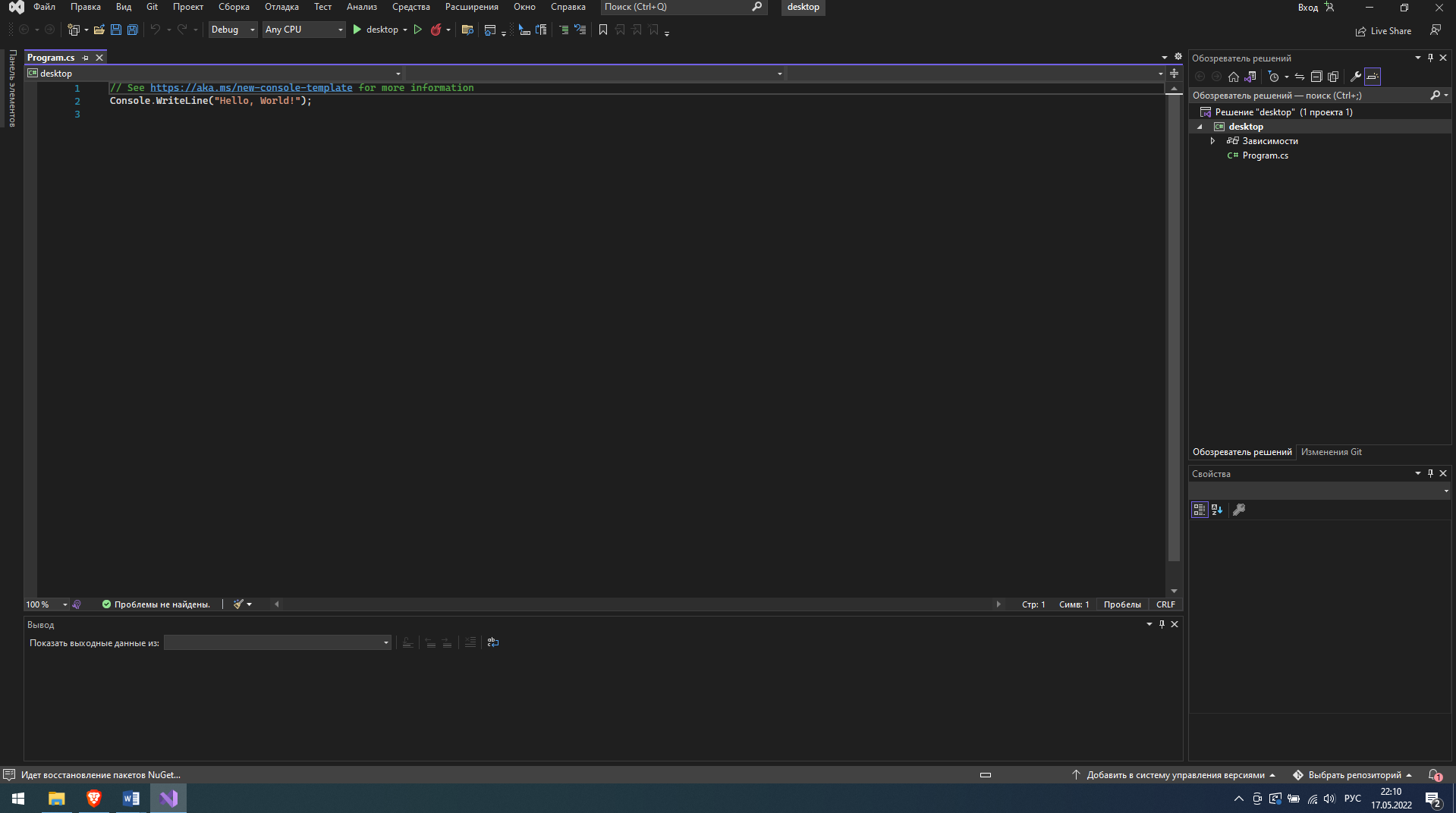This screenshot has height=813, width=1456.
Task: Click the Pending Changes Filter clock icon
Action: 1274,77
